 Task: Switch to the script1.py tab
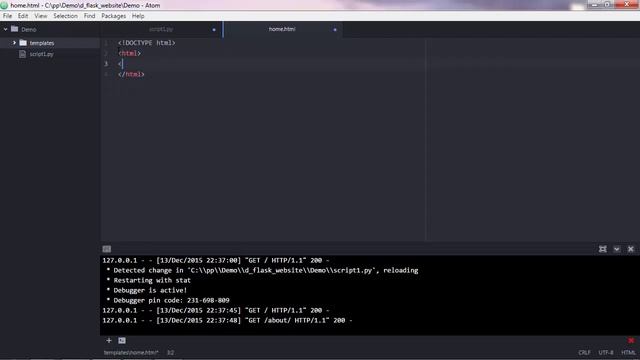[161, 29]
